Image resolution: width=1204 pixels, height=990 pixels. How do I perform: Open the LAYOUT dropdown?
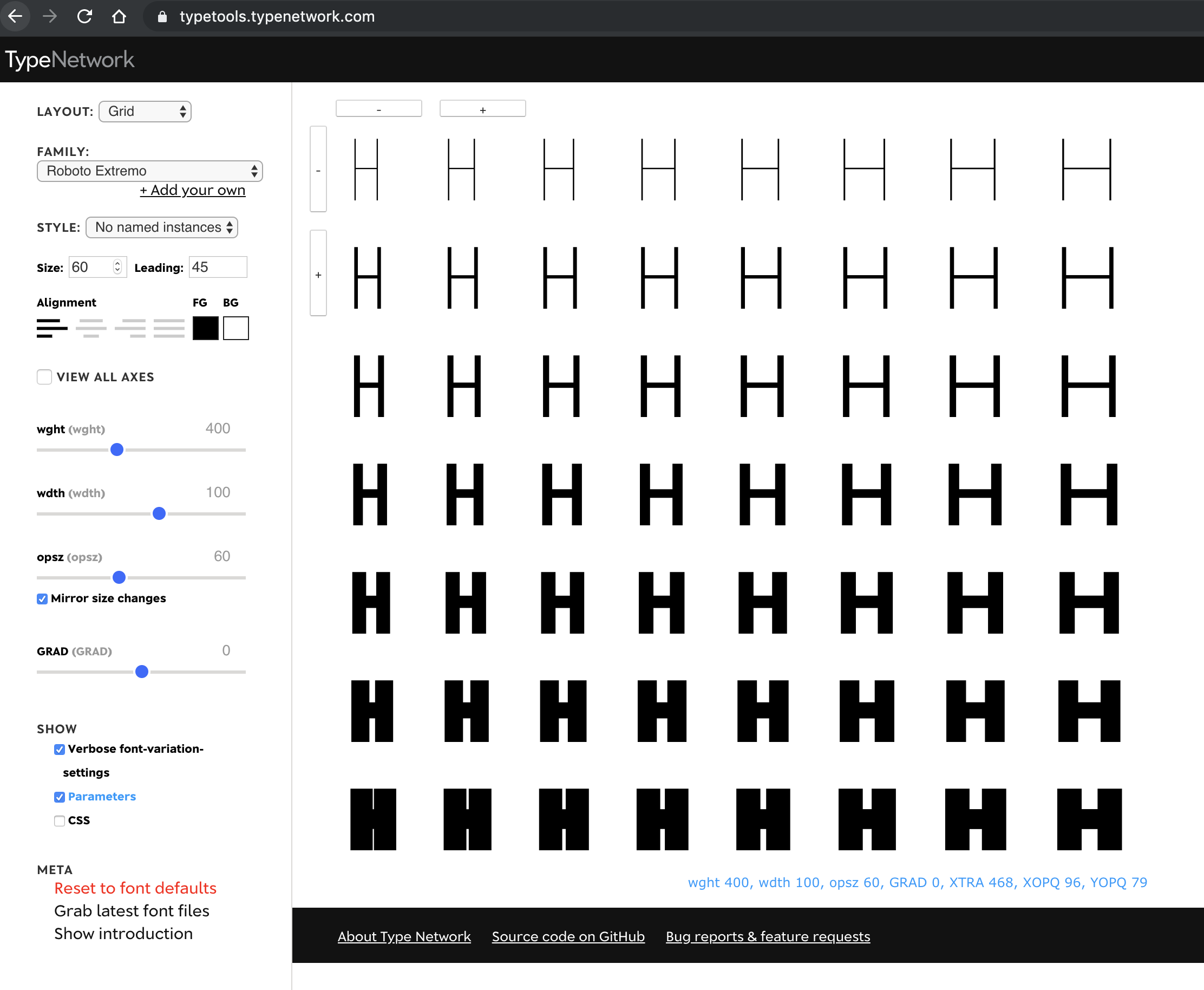[x=145, y=111]
